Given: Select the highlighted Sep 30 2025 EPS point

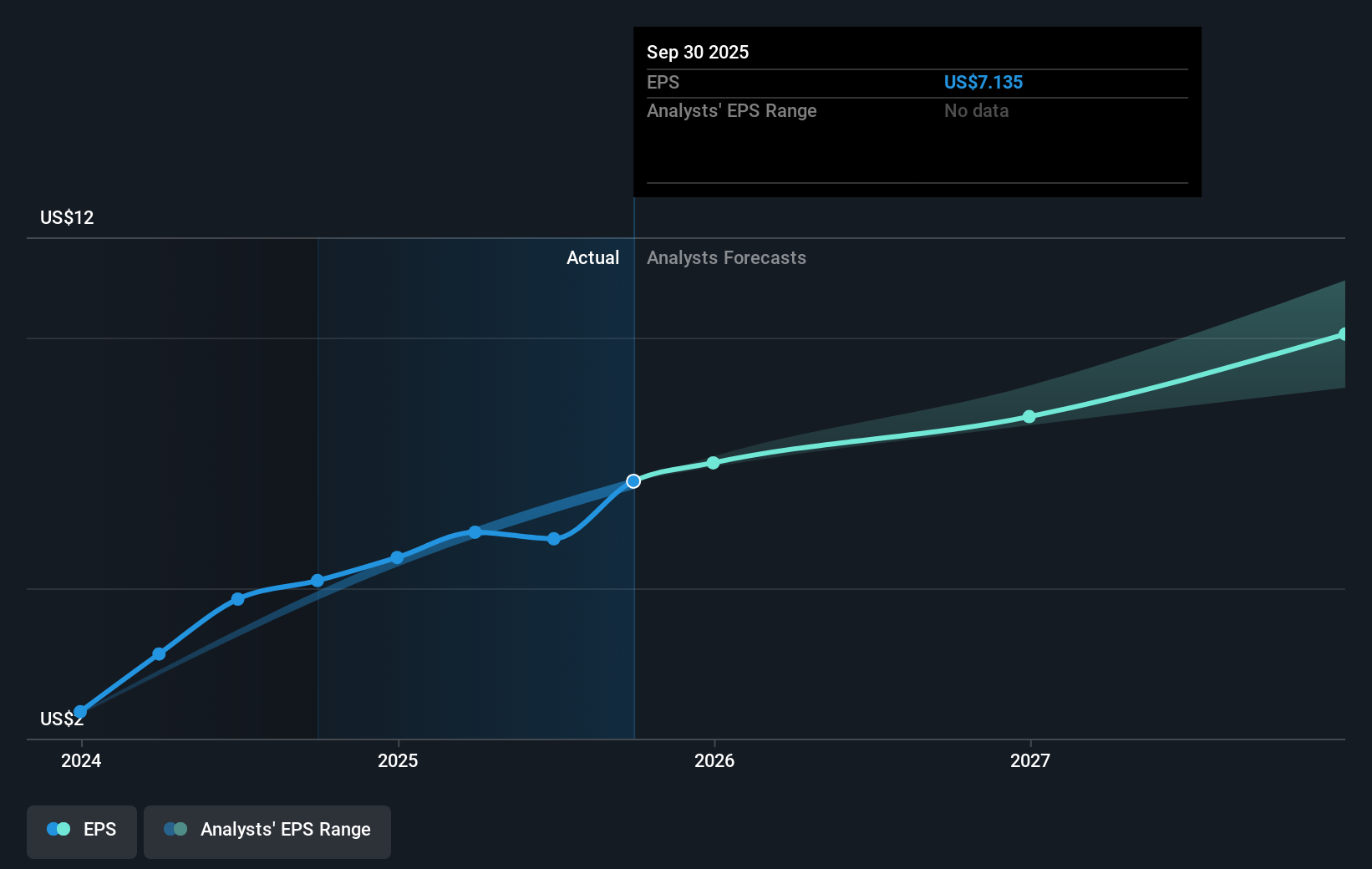Looking at the screenshot, I should (633, 481).
